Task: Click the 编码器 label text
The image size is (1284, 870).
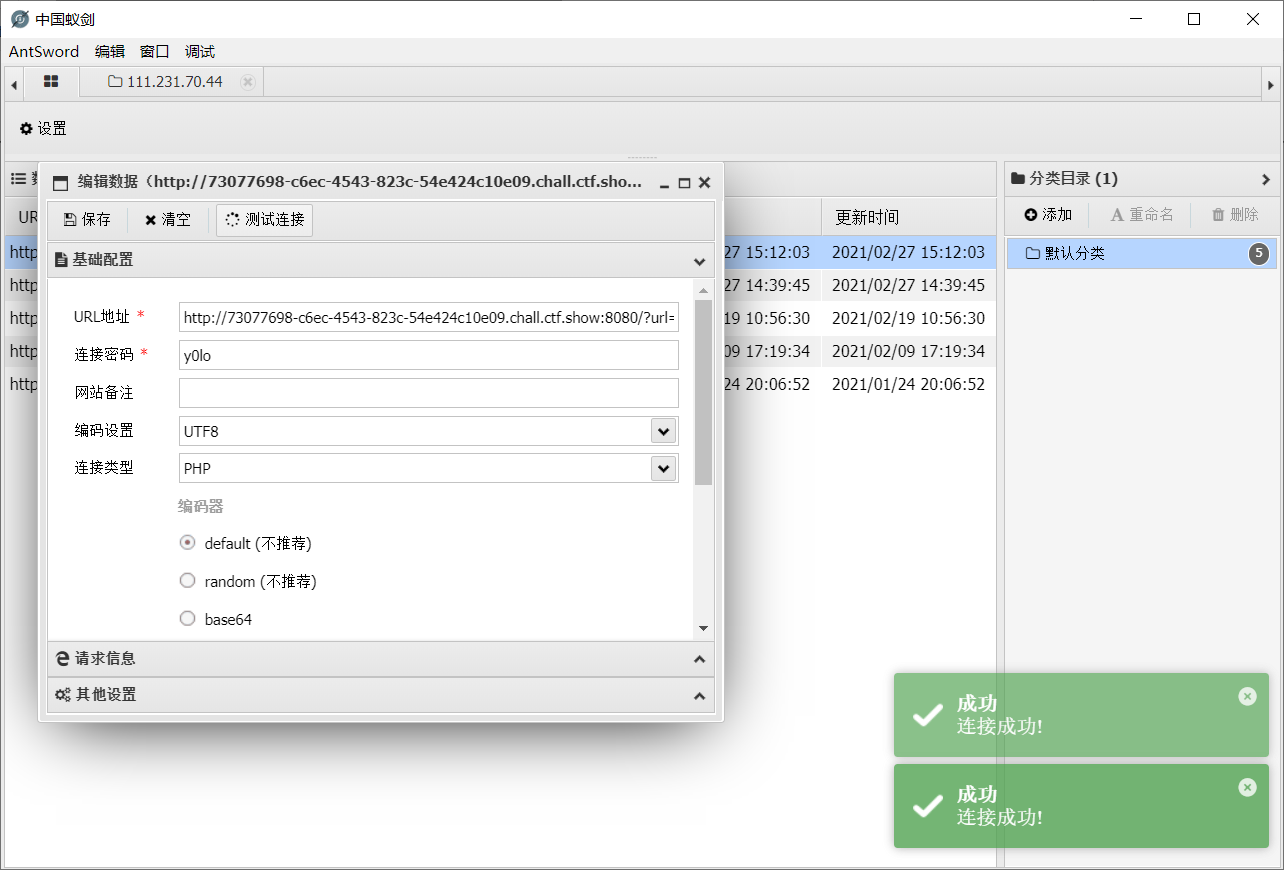Action: click(x=201, y=506)
